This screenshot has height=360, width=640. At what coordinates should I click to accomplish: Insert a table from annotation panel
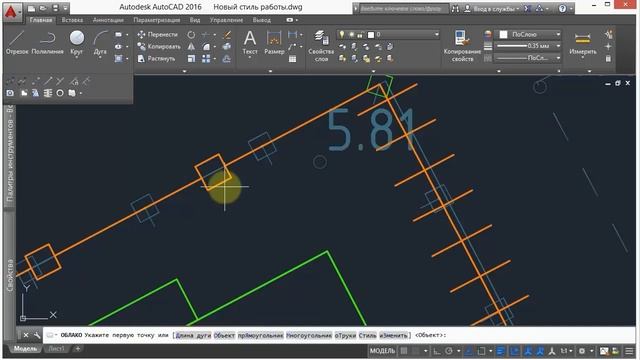click(x=293, y=59)
